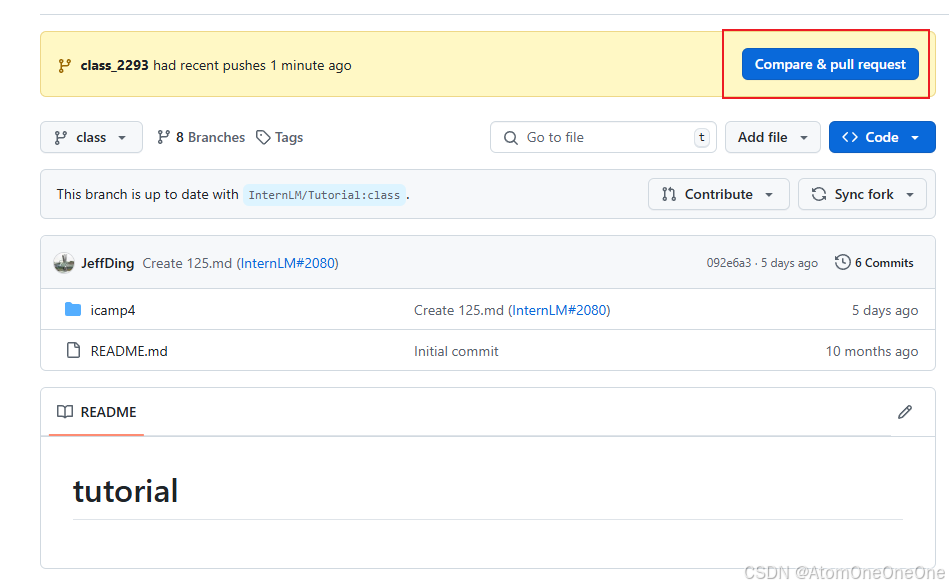Viewport: 949px width, 588px height.
Task: Click the class_2293 branch name
Action: [114, 65]
